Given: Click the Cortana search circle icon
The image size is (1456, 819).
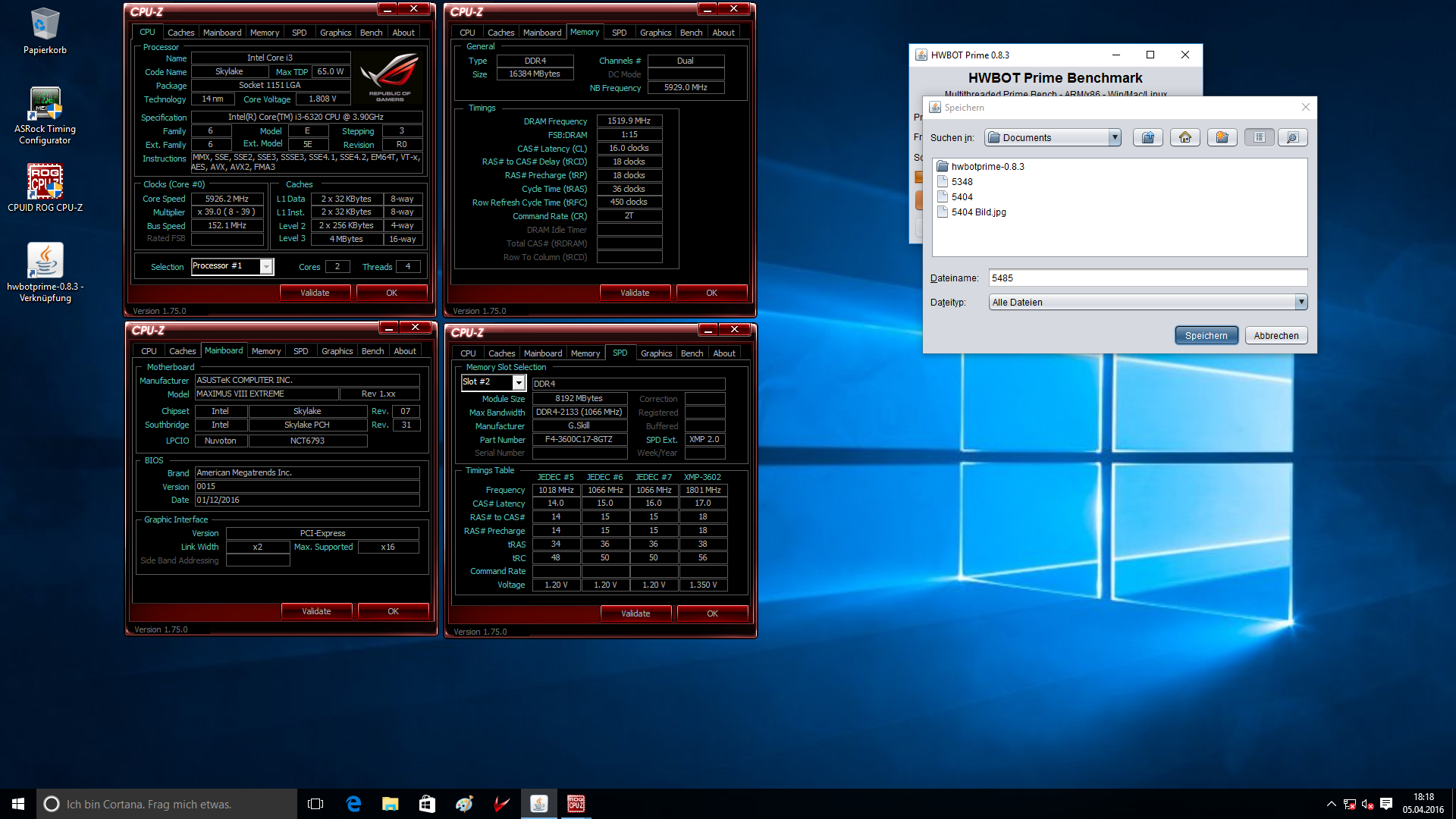Looking at the screenshot, I should pyautogui.click(x=52, y=804).
